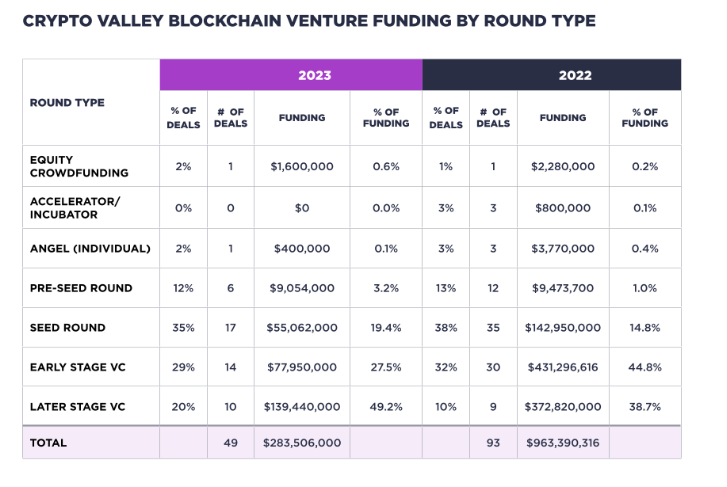Select the $55,062,000 seed round cell
This screenshot has width=727, height=487.
click(301, 327)
